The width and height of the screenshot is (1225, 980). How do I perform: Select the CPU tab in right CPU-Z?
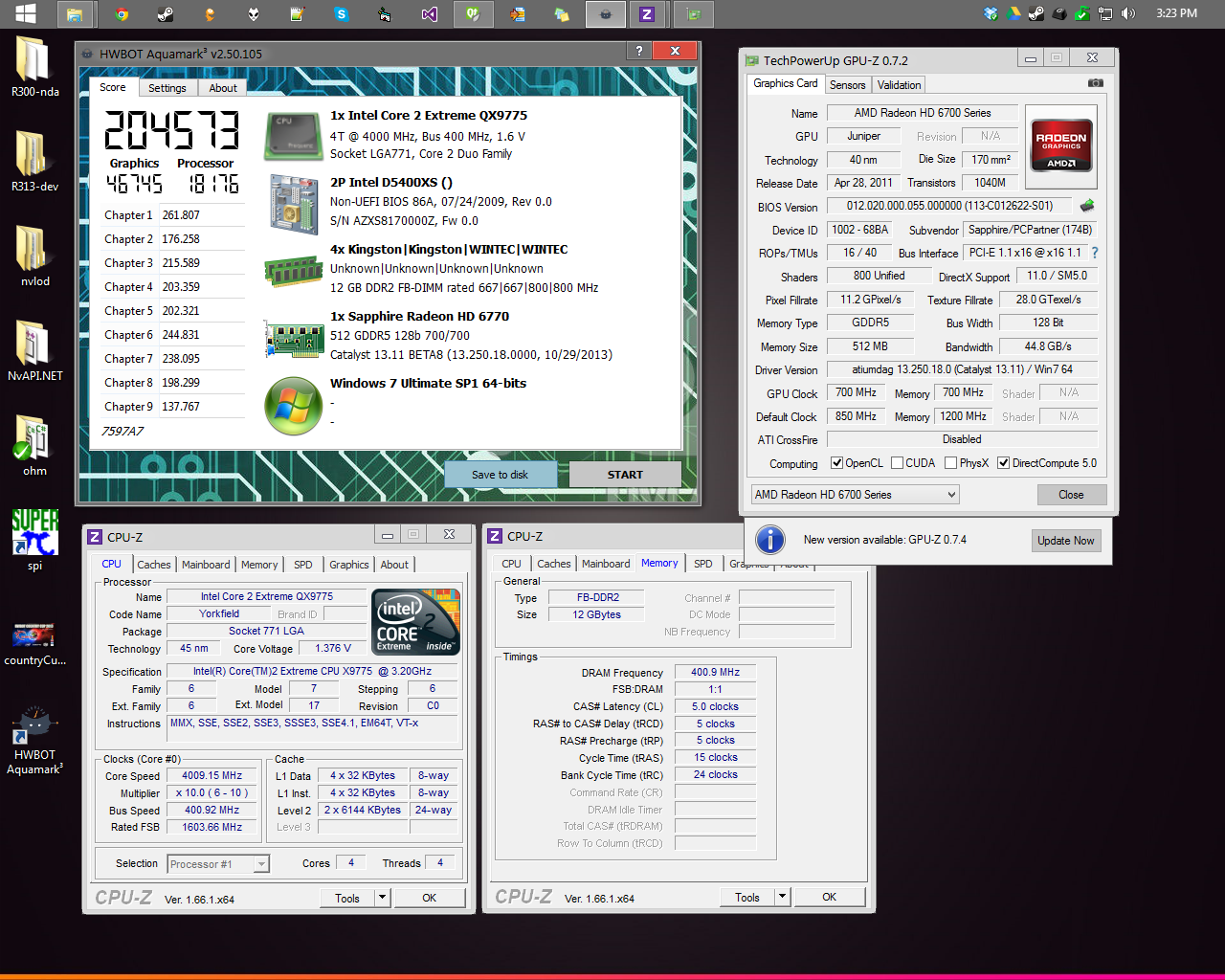click(512, 564)
